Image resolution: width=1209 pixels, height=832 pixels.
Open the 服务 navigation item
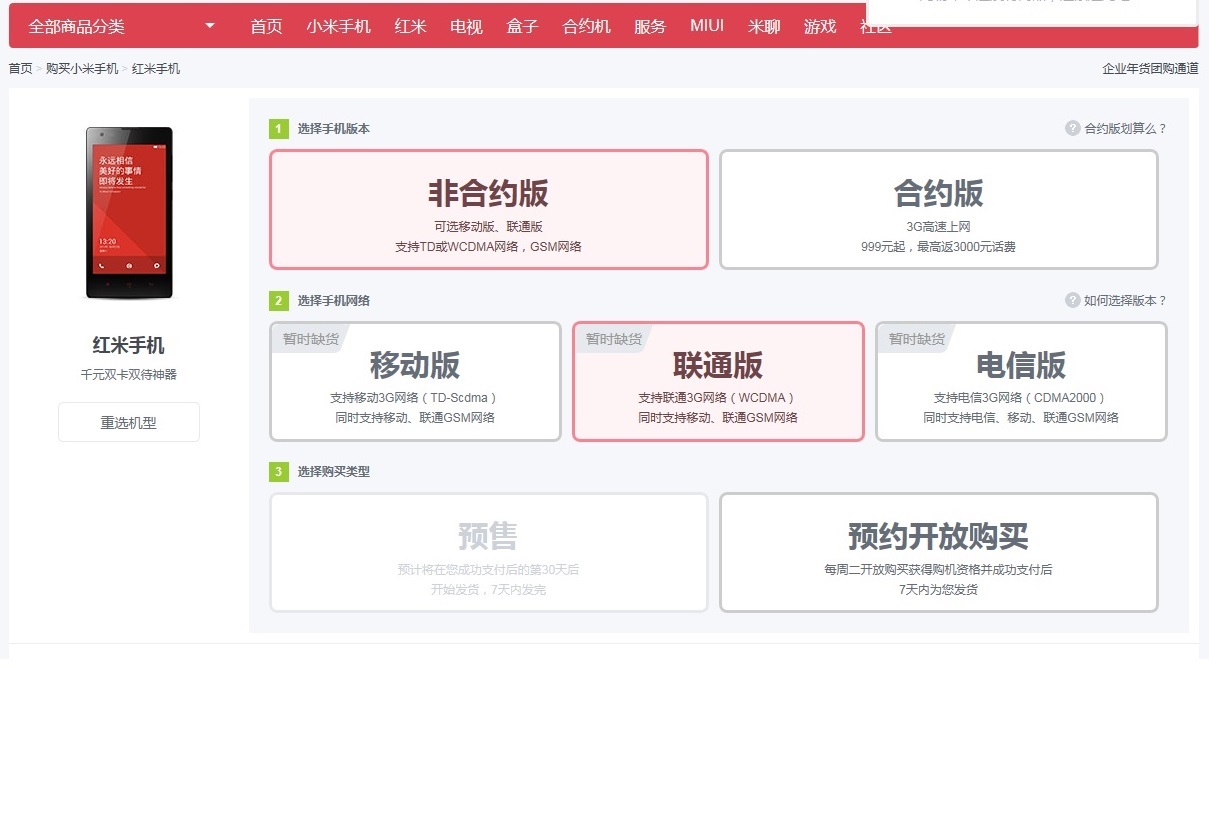coord(650,27)
